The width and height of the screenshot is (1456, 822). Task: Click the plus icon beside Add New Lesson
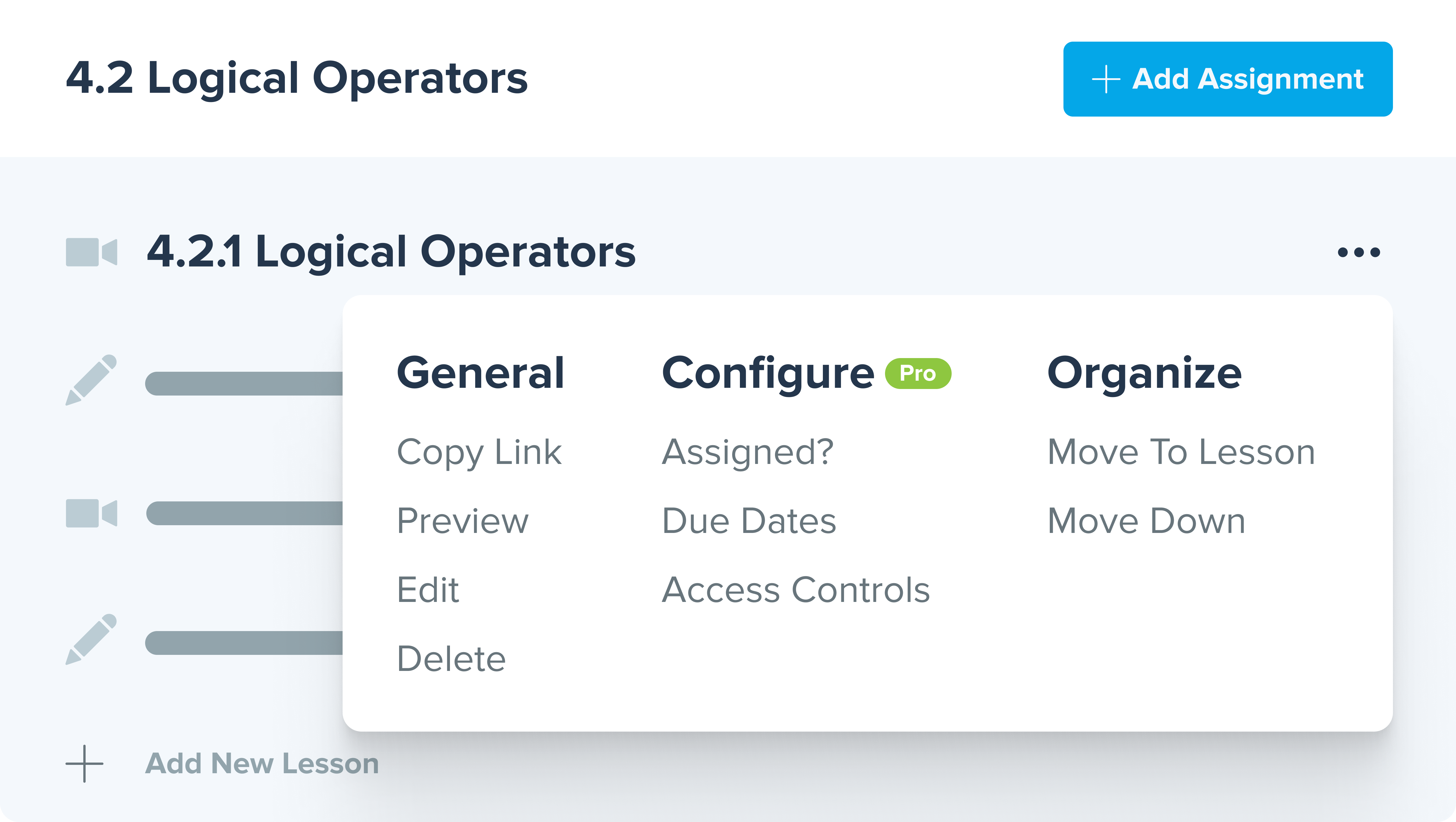85,763
